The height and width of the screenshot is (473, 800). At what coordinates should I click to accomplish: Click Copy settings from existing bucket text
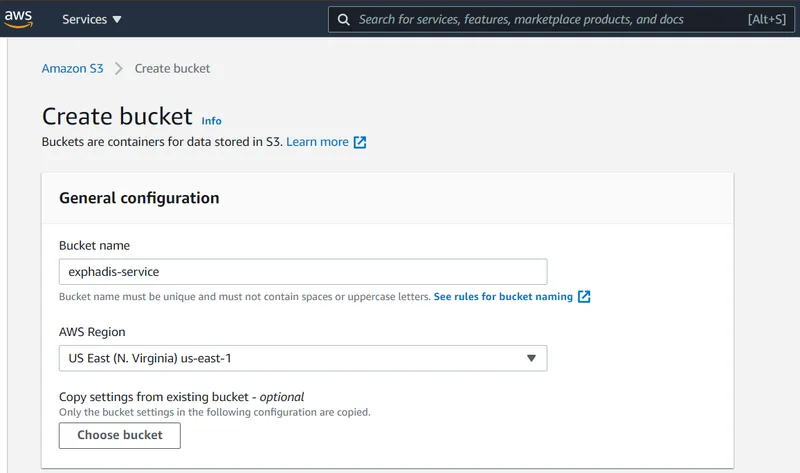[182, 397]
